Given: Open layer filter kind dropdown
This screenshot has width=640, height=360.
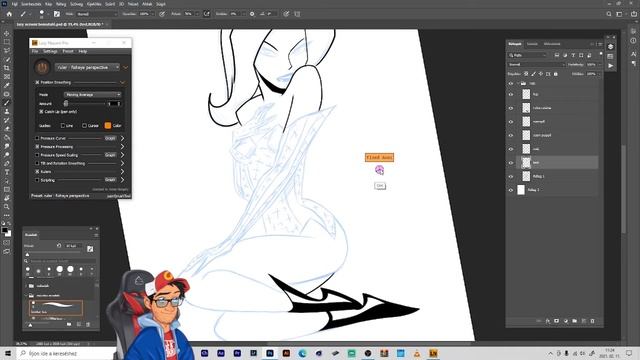Looking at the screenshot, I should (527, 55).
